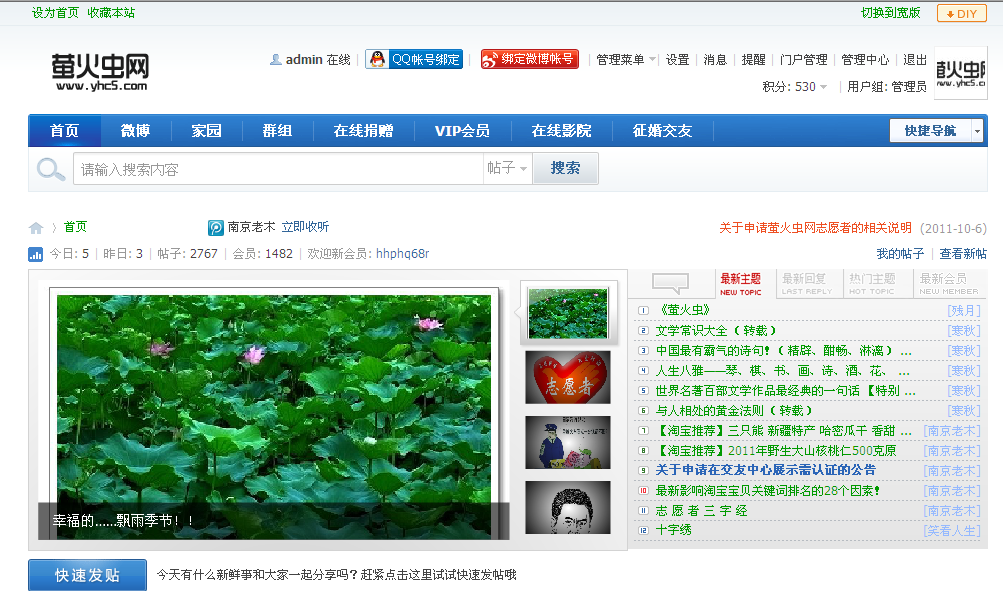Open the 管理菜单 dropdown
Image resolution: width=1003 pixels, height=591 pixels.
[626, 59]
